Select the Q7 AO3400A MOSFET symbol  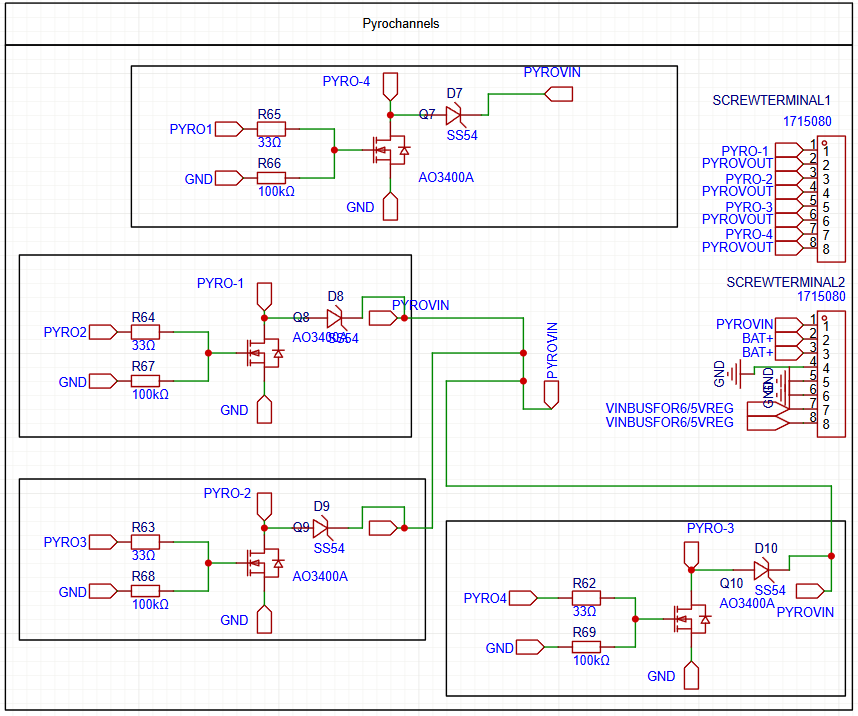click(386, 150)
